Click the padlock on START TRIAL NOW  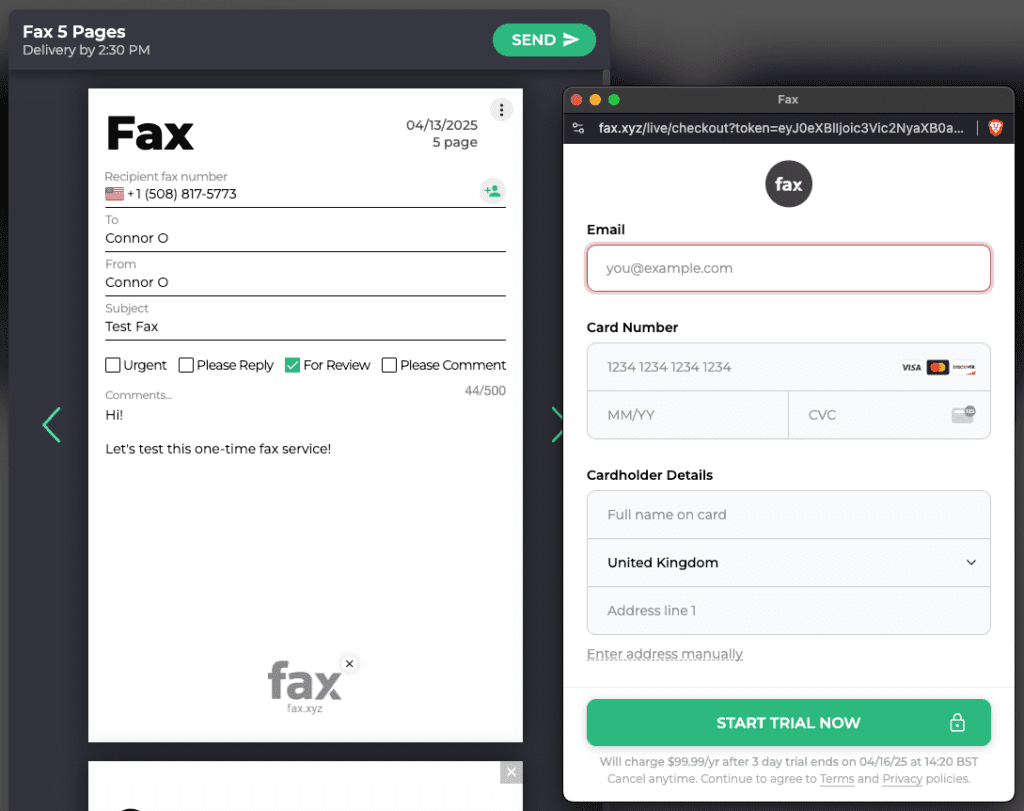[x=957, y=722]
